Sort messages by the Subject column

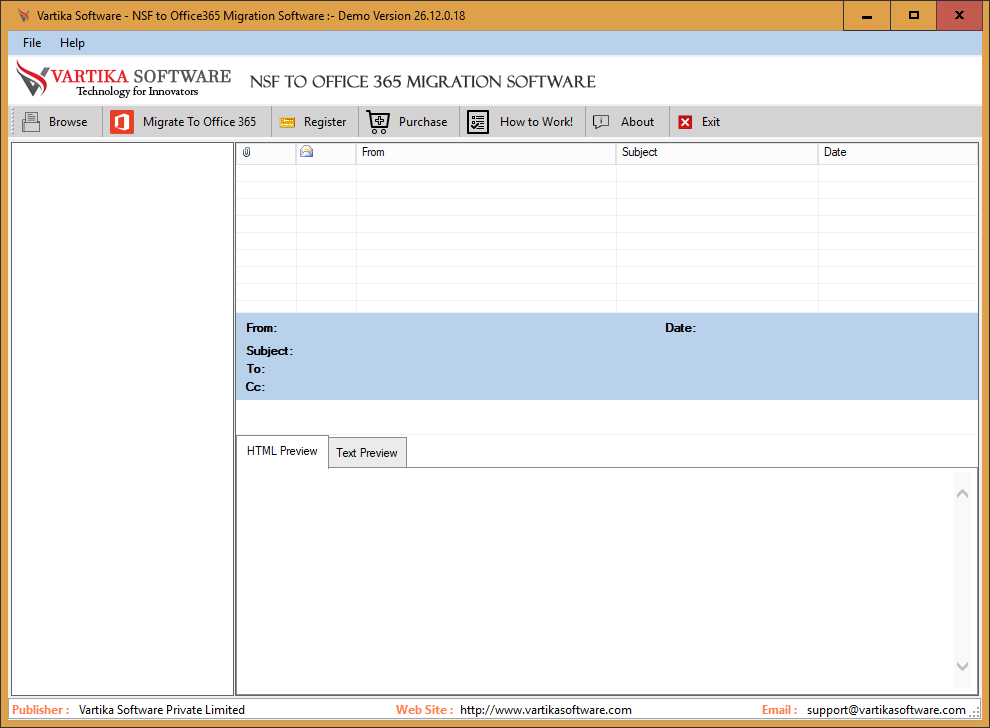click(717, 152)
